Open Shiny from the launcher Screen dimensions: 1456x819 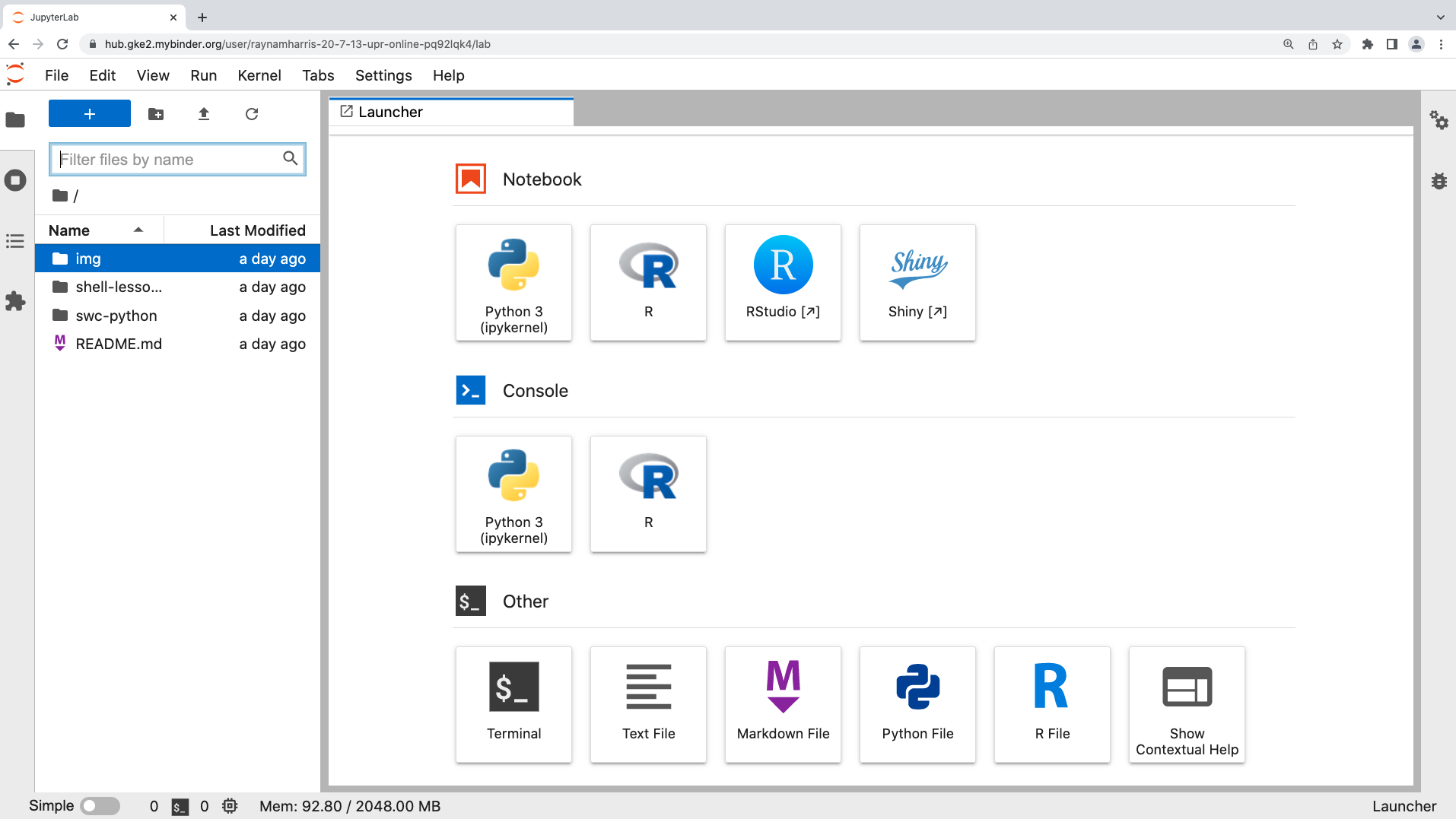pos(917,282)
